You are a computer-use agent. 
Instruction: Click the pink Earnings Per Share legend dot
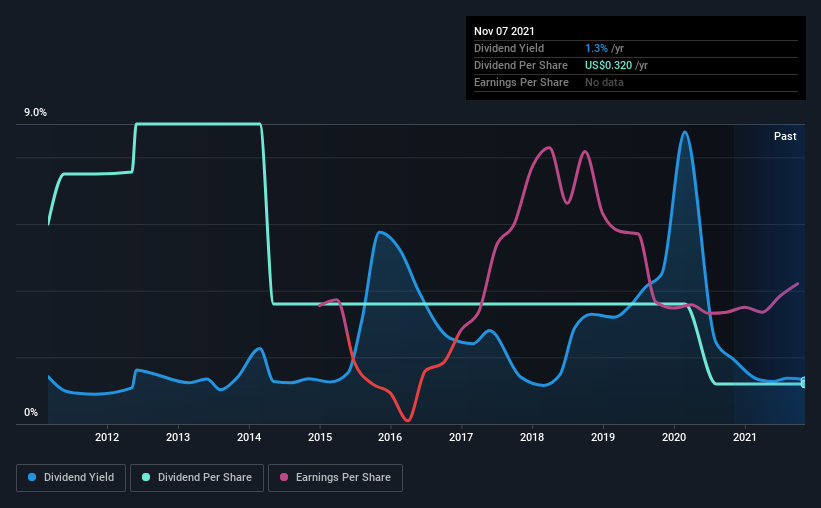tap(284, 477)
